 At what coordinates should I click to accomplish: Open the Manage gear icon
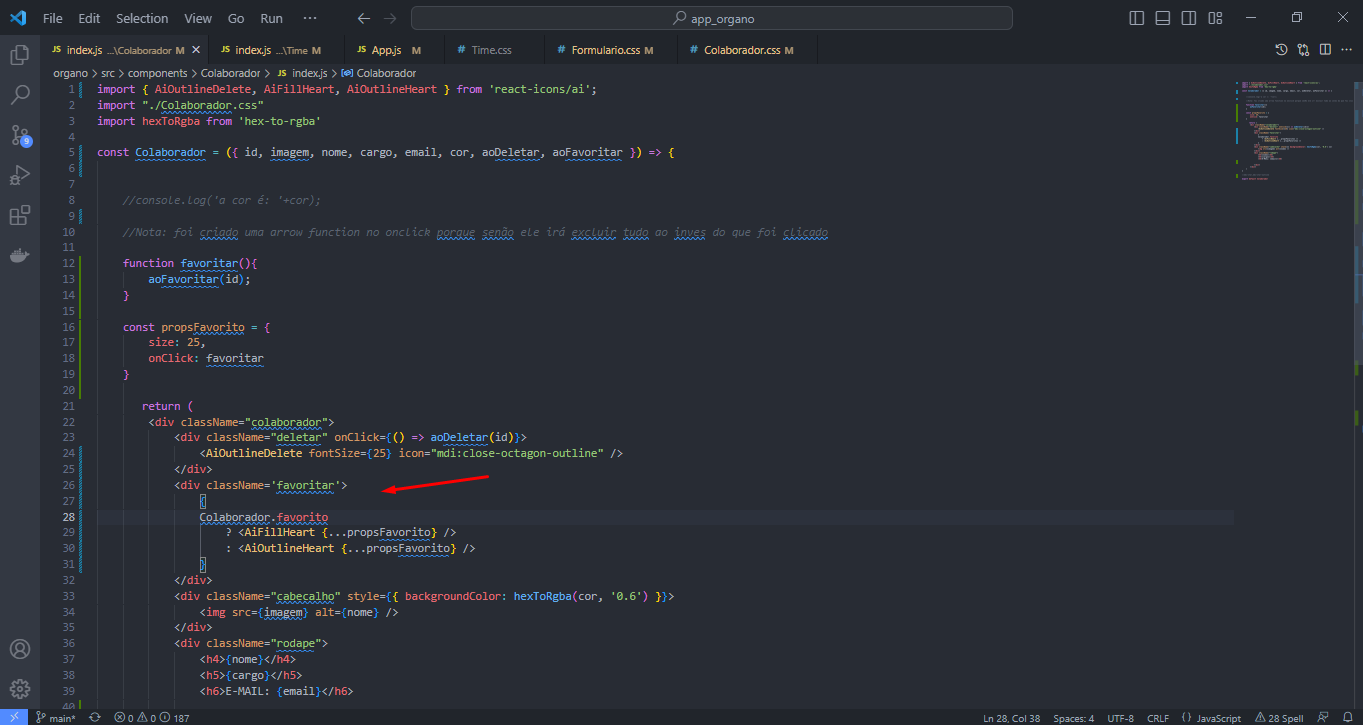point(19,689)
